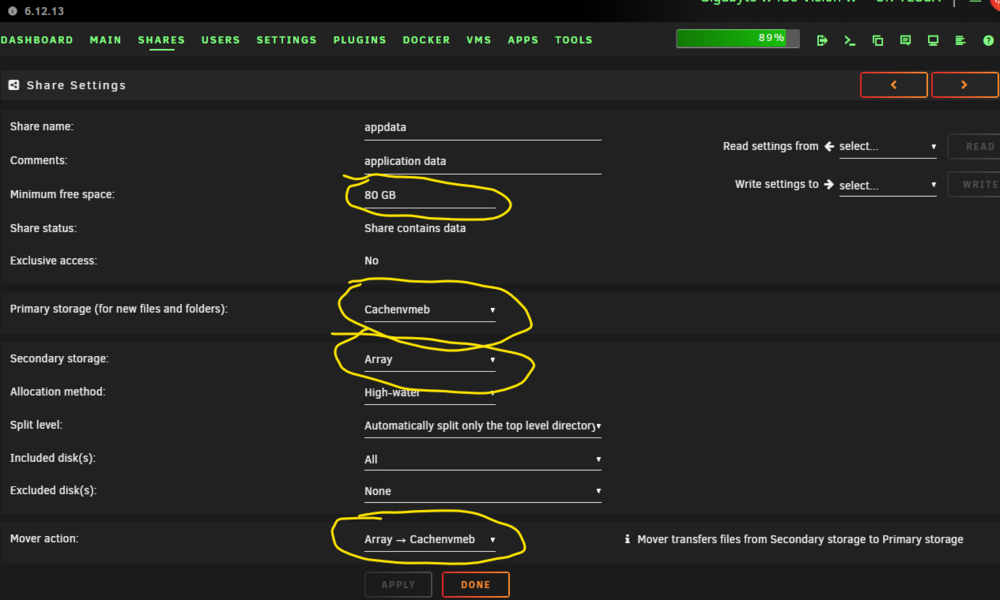Select the Shares tab
Viewport: 1000px width, 600px height.
(x=161, y=40)
